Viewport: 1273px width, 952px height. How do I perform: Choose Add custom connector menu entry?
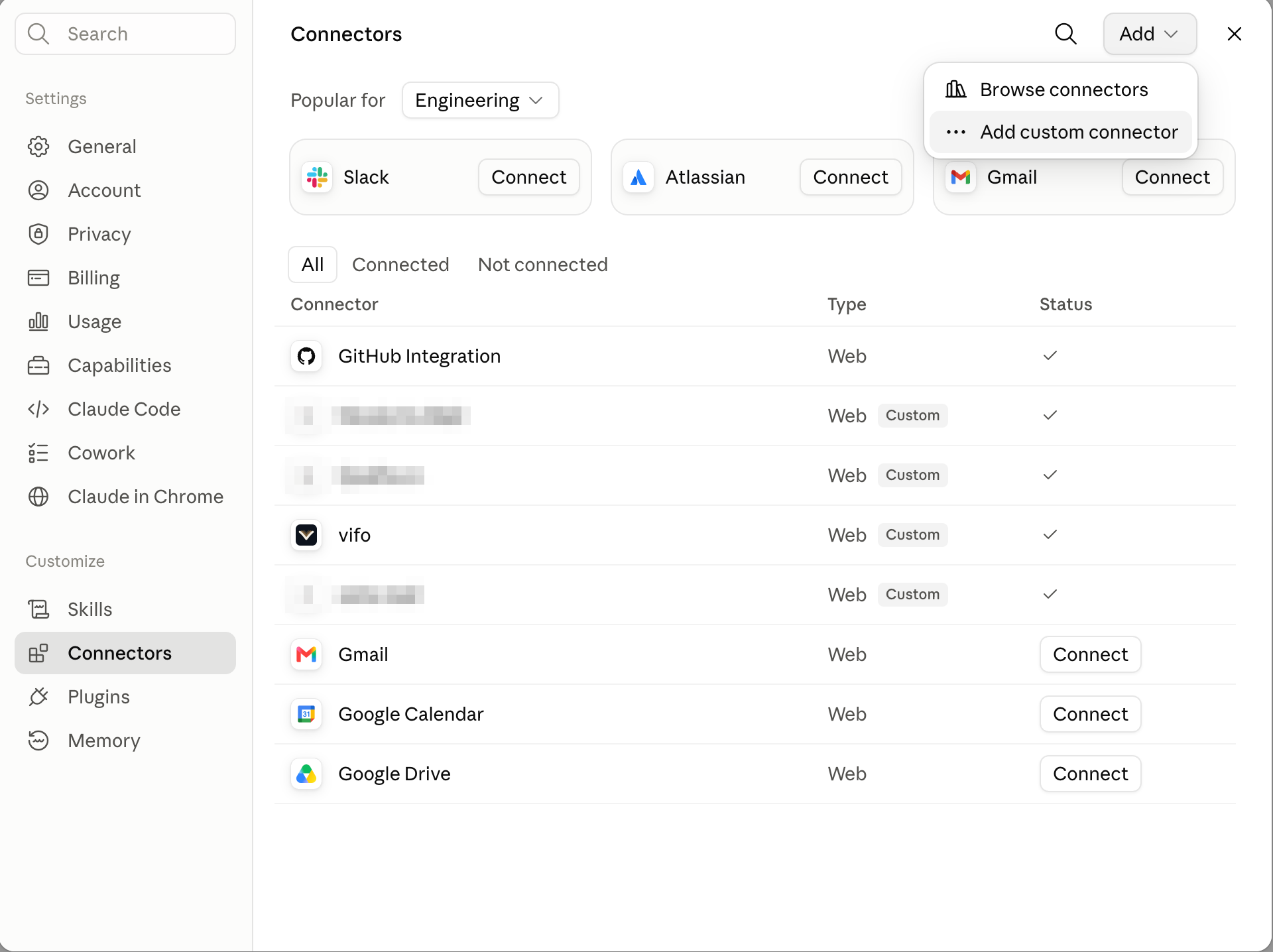click(x=1060, y=132)
